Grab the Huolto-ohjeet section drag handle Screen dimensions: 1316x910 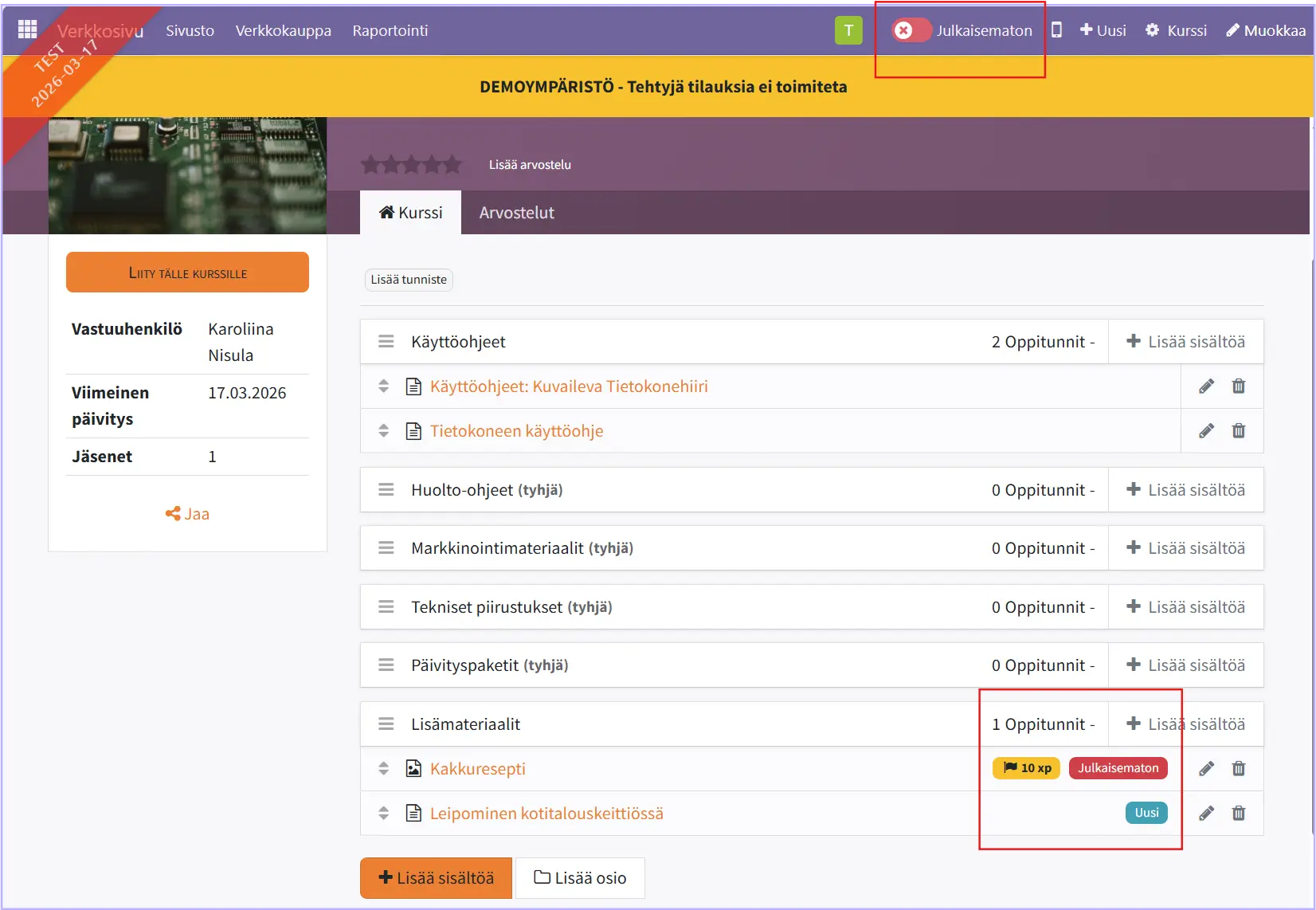(x=386, y=490)
